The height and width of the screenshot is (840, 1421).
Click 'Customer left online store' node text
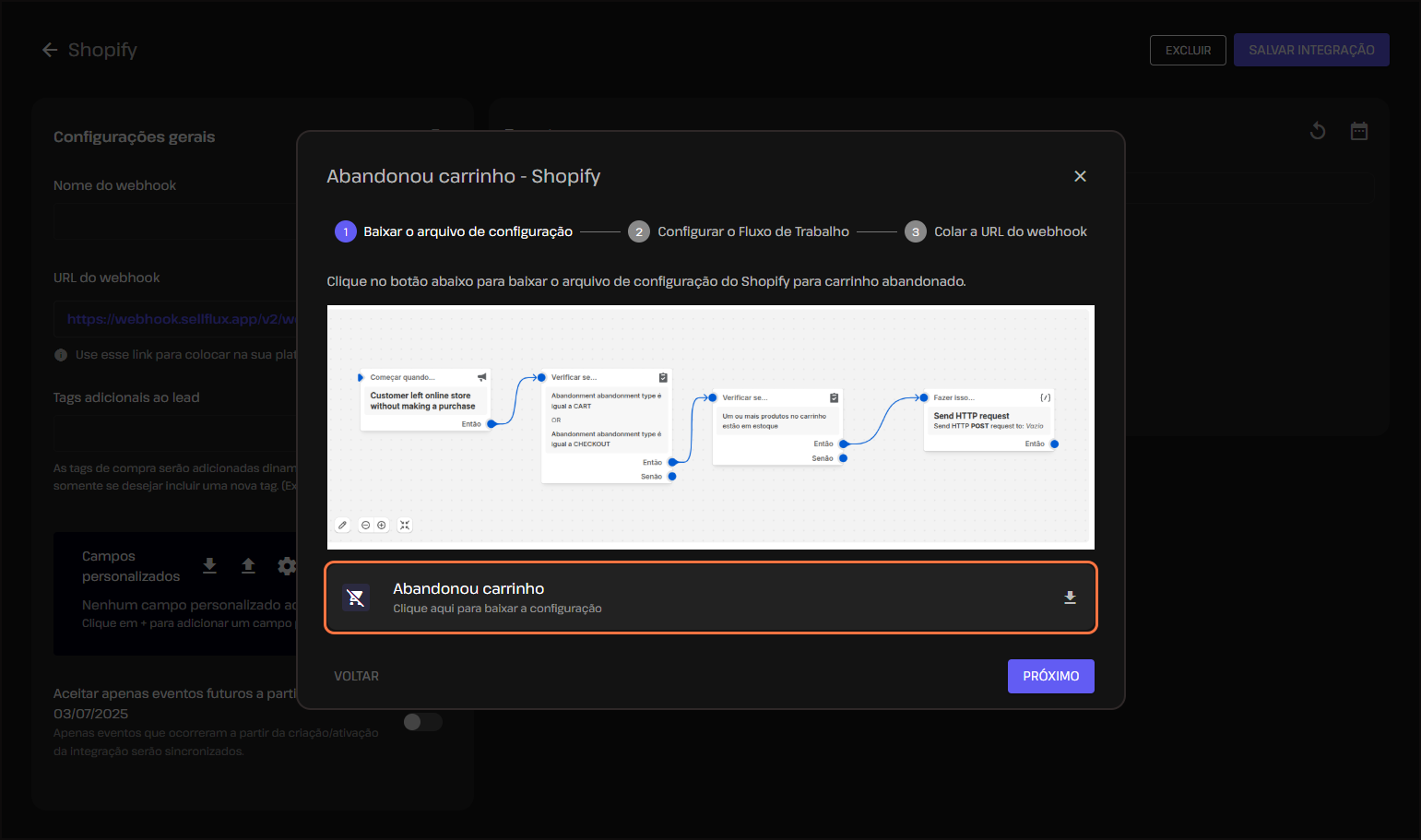[x=422, y=400]
